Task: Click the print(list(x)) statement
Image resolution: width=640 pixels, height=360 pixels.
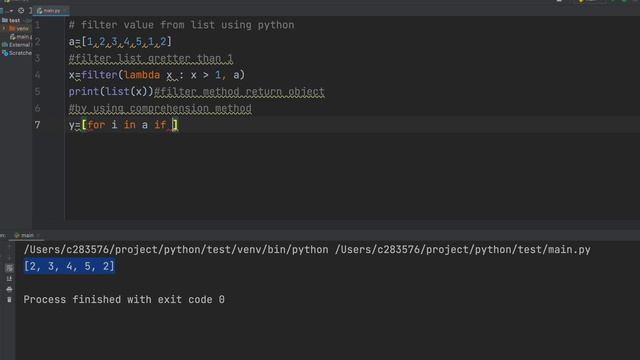Action: 111,92
